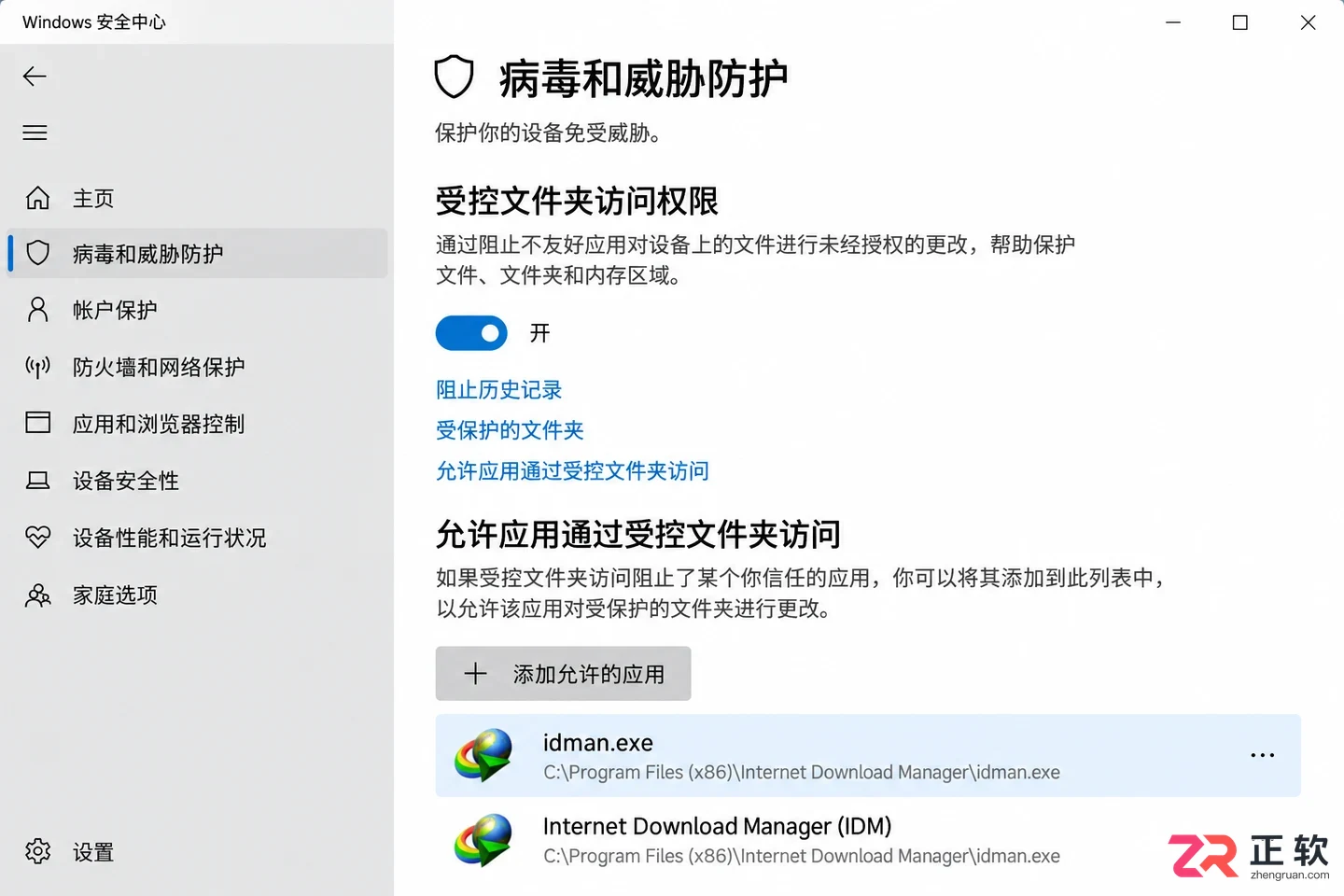Click the laptop icon for 设备安全性
The height and width of the screenshot is (896, 1344).
(37, 481)
